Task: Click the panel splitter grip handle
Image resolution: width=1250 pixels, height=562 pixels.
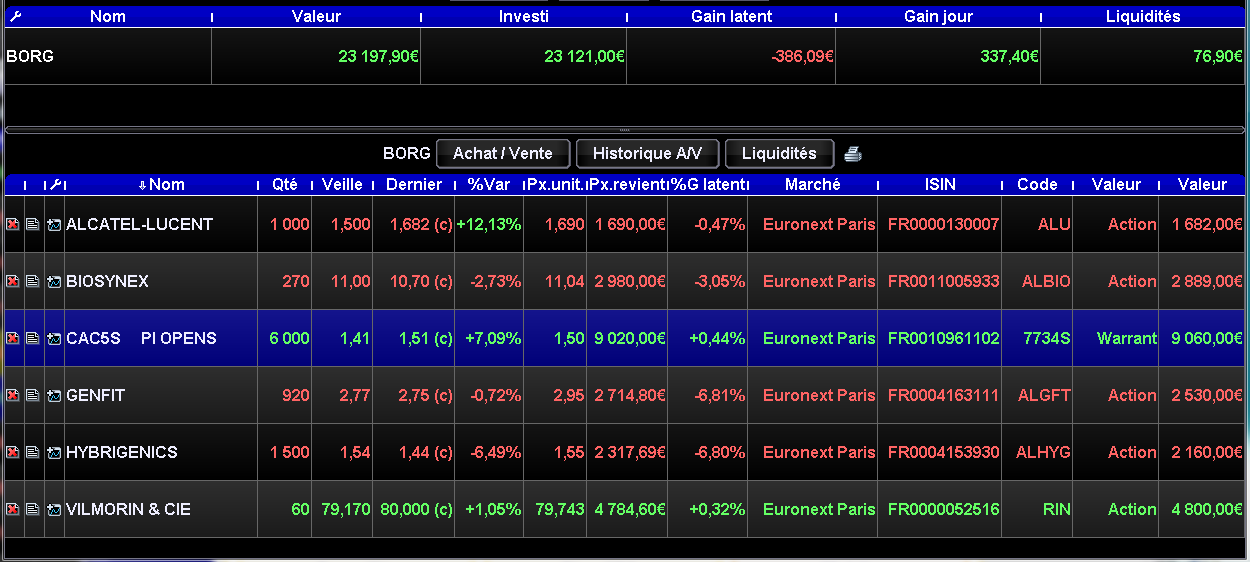Action: click(624, 130)
